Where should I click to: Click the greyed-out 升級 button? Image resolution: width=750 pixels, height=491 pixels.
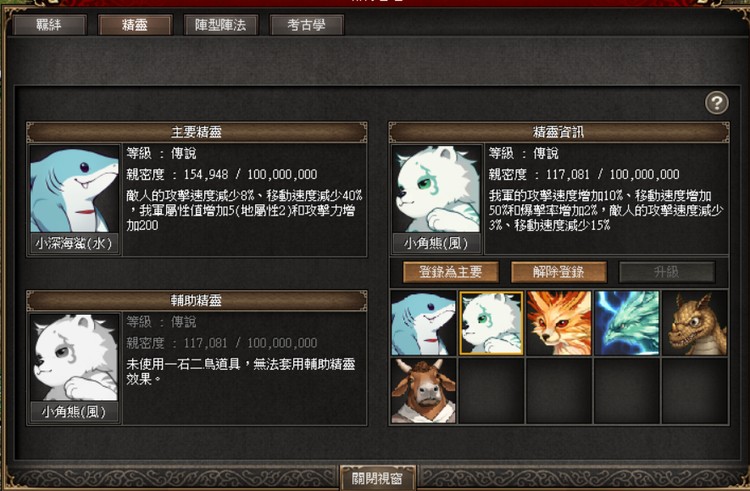667,272
